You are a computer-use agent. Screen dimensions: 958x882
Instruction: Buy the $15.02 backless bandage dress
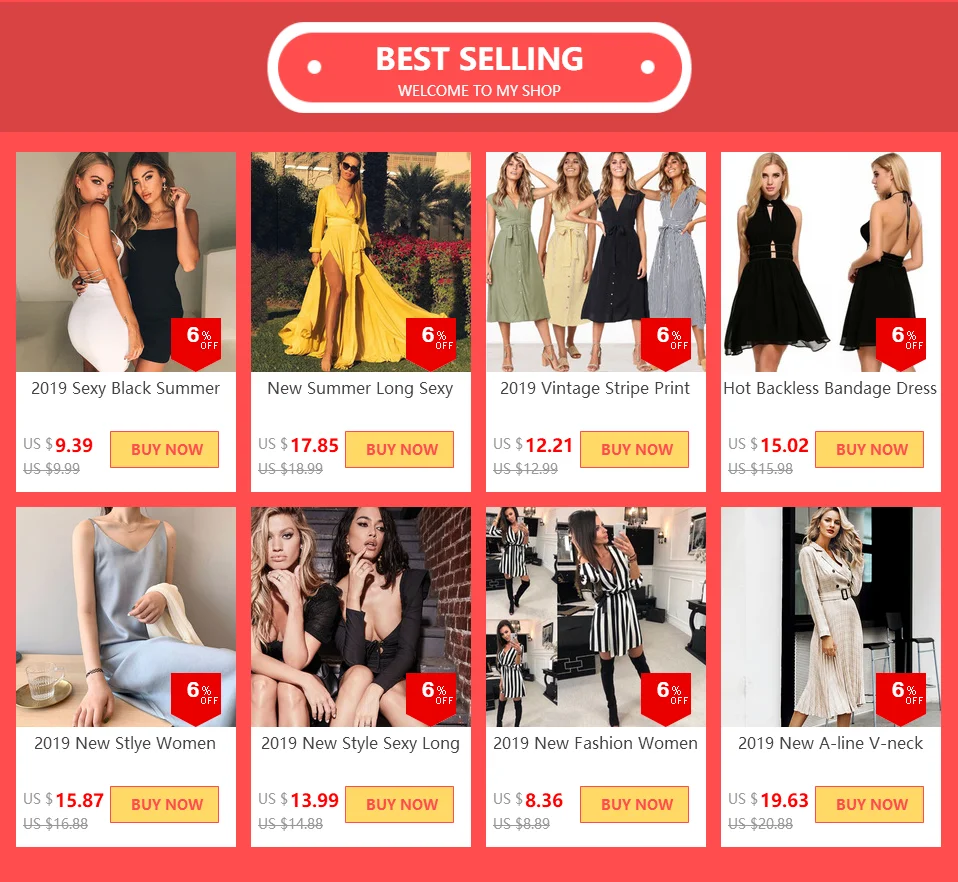(x=869, y=450)
